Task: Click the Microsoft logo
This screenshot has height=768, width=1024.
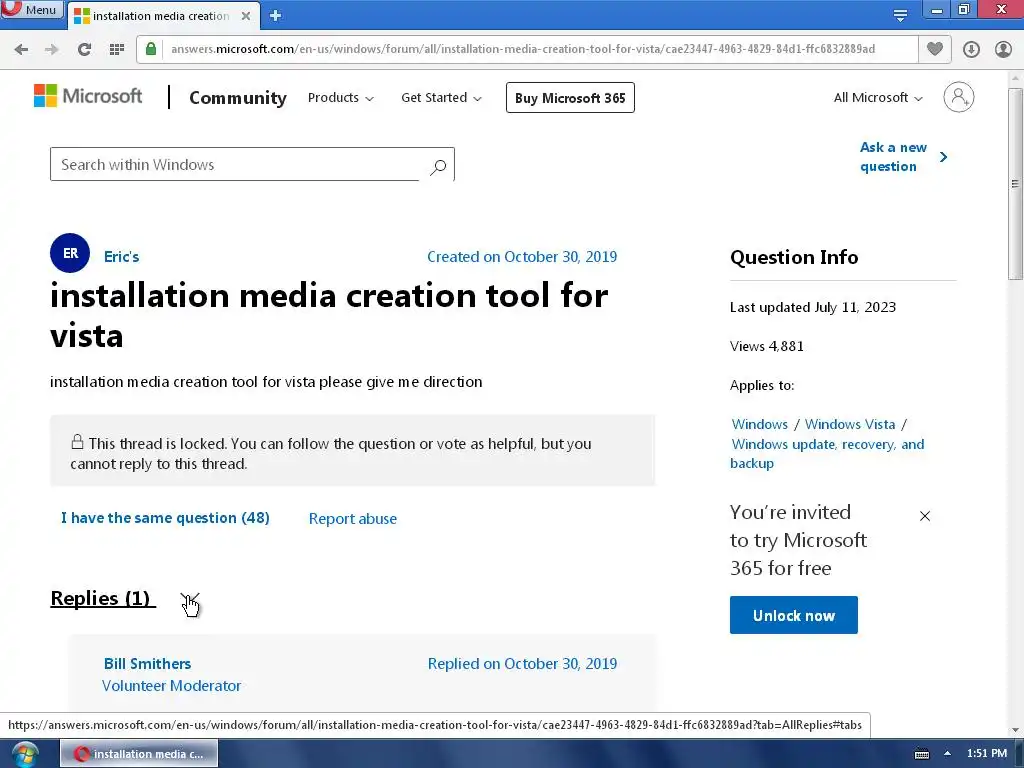Action: [88, 97]
